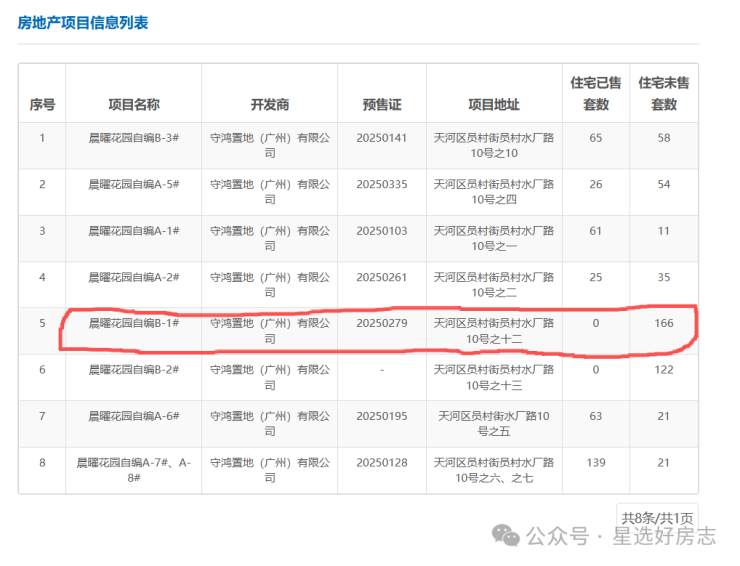Open highlighted project 晨曜花园自编B-1#

134,323
